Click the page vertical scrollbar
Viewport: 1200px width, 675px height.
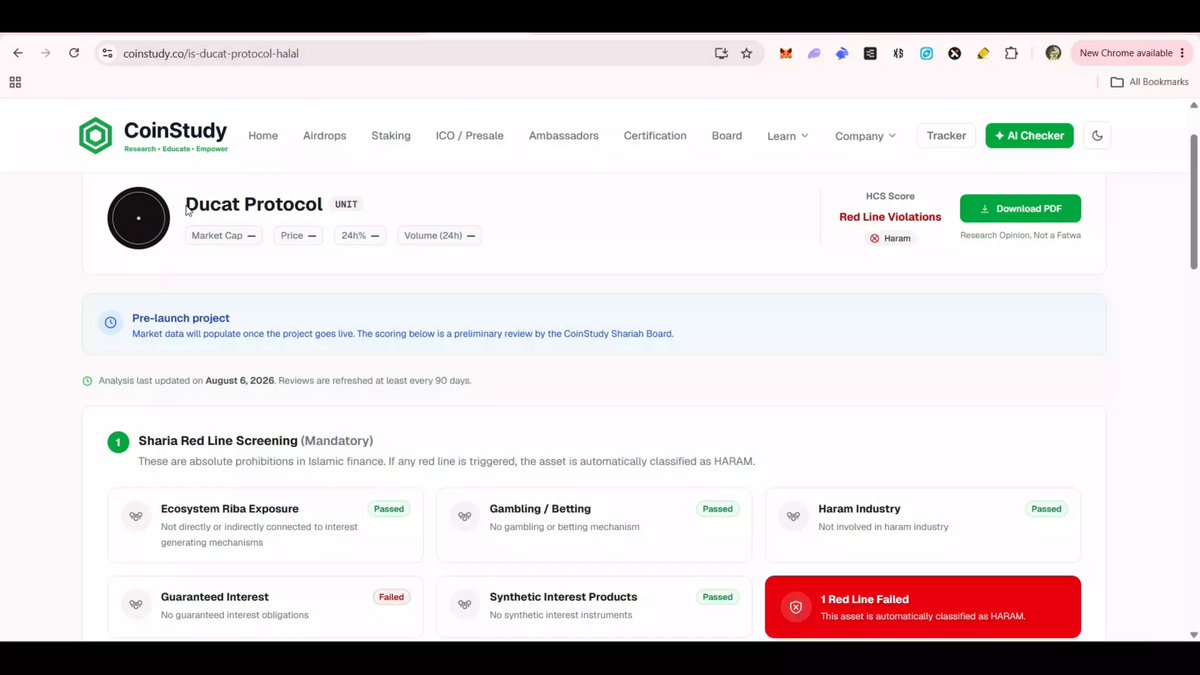(x=1193, y=200)
